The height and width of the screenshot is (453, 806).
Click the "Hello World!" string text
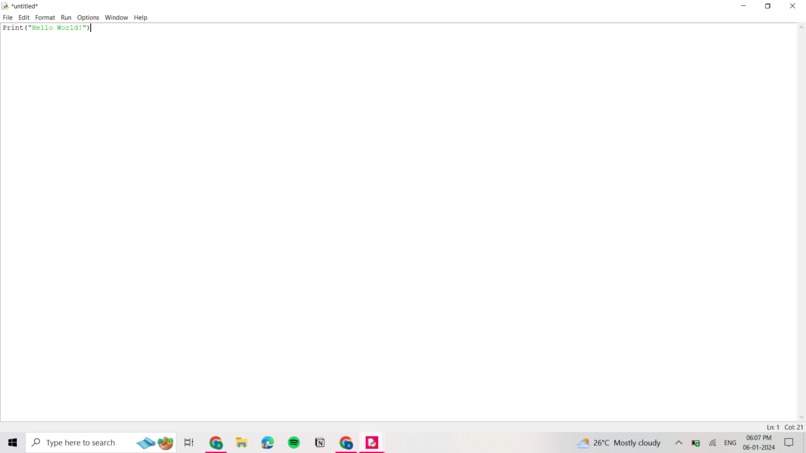[57, 28]
